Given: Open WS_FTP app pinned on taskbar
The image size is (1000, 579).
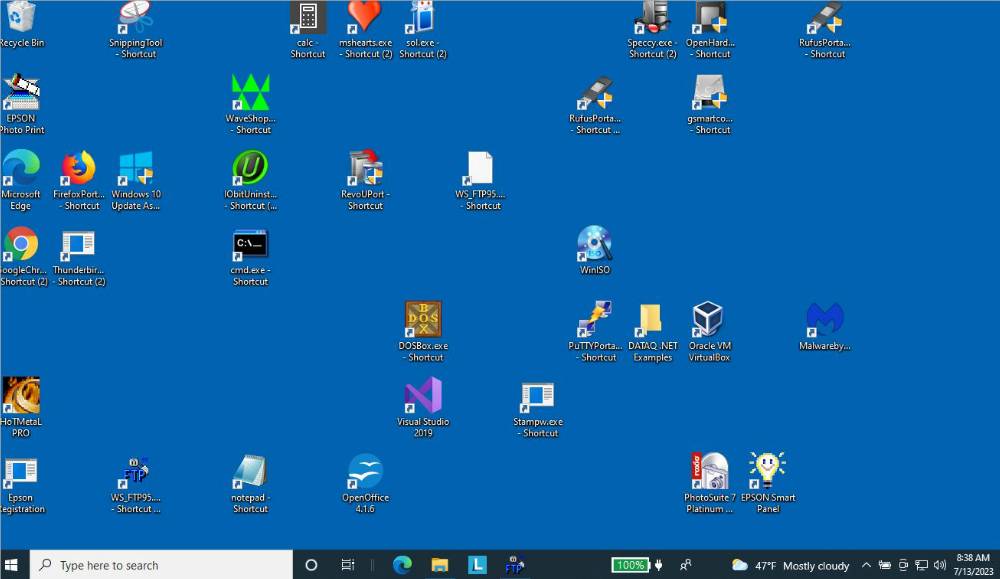Looking at the screenshot, I should [514, 565].
